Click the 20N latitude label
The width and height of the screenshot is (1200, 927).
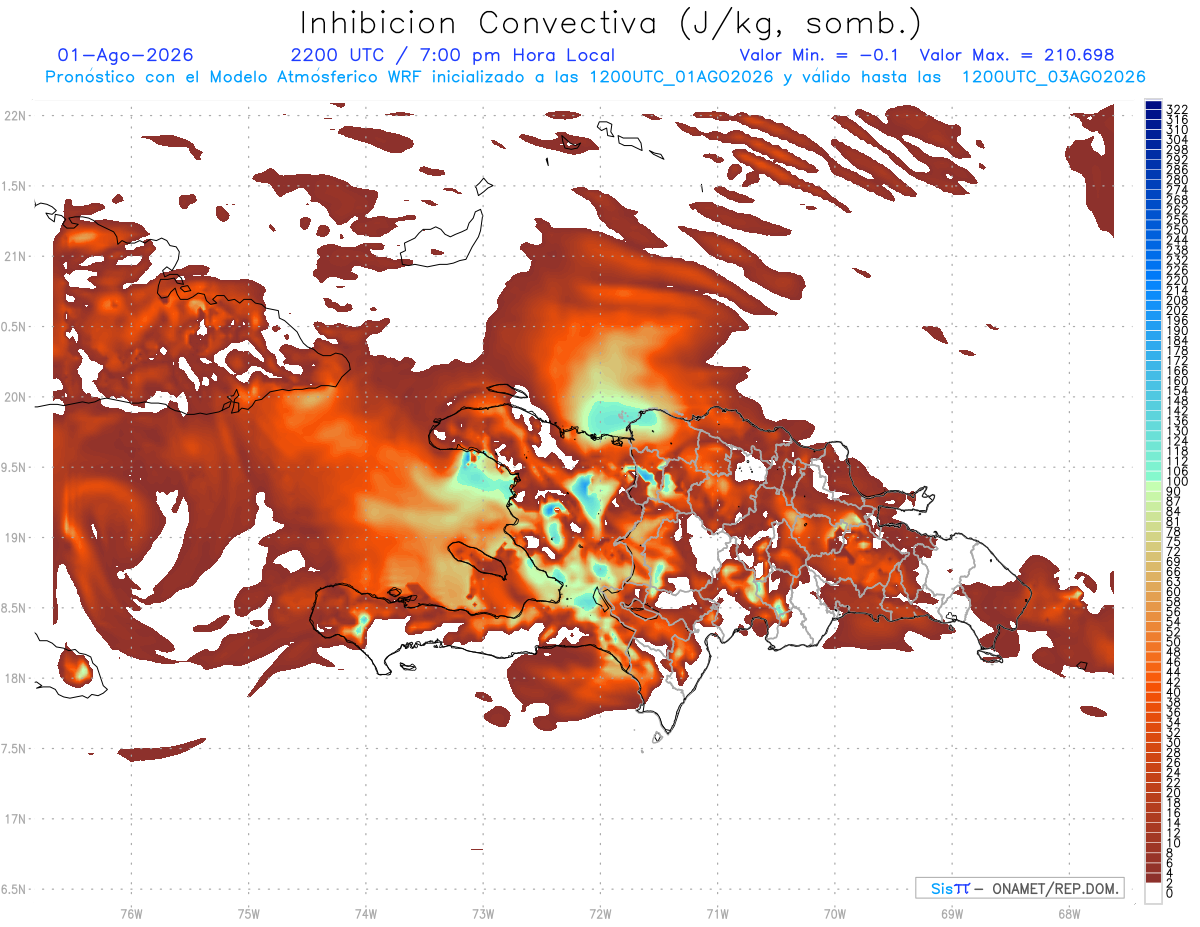click(14, 397)
